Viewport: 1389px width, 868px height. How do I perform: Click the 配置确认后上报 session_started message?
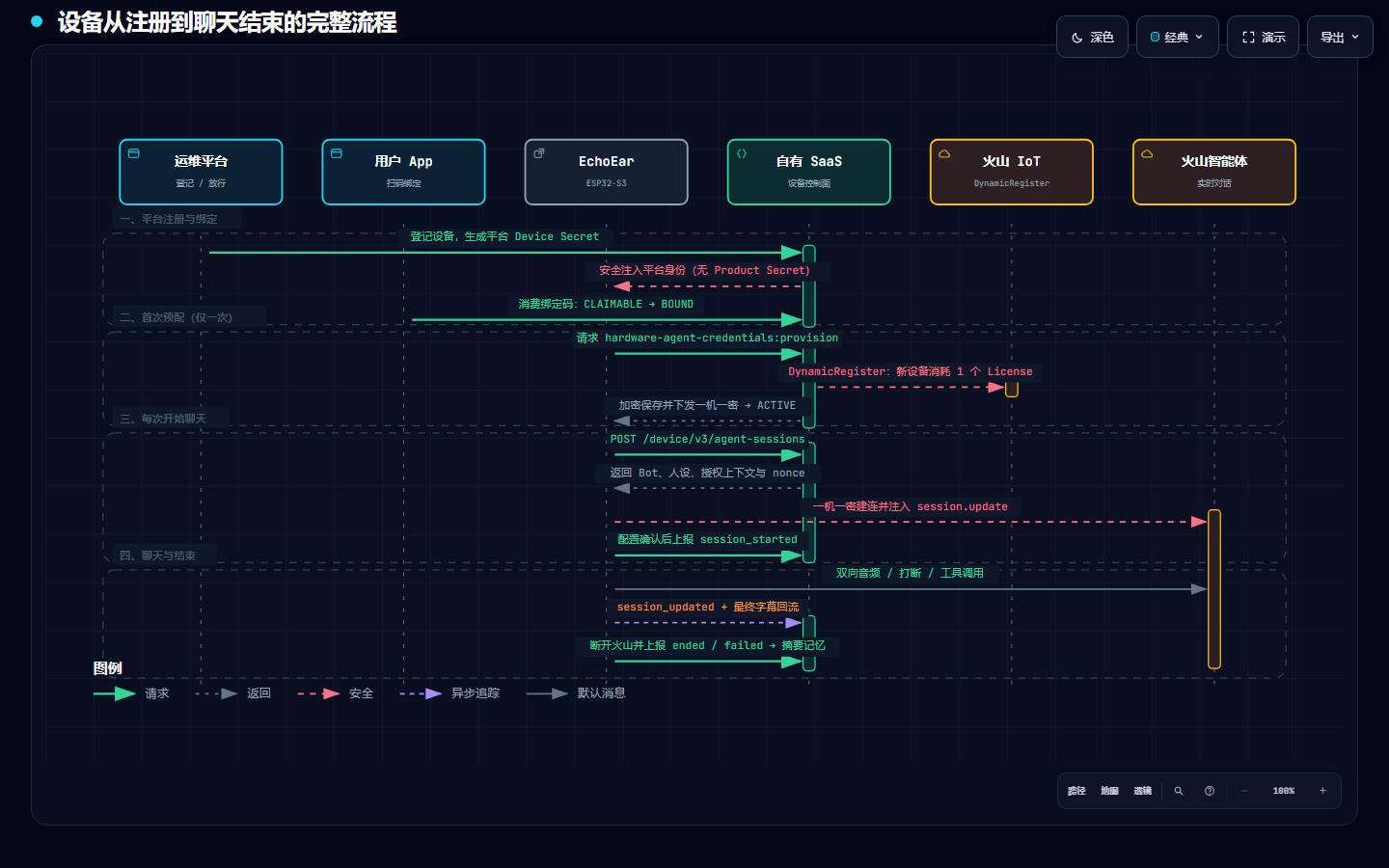pos(707,539)
